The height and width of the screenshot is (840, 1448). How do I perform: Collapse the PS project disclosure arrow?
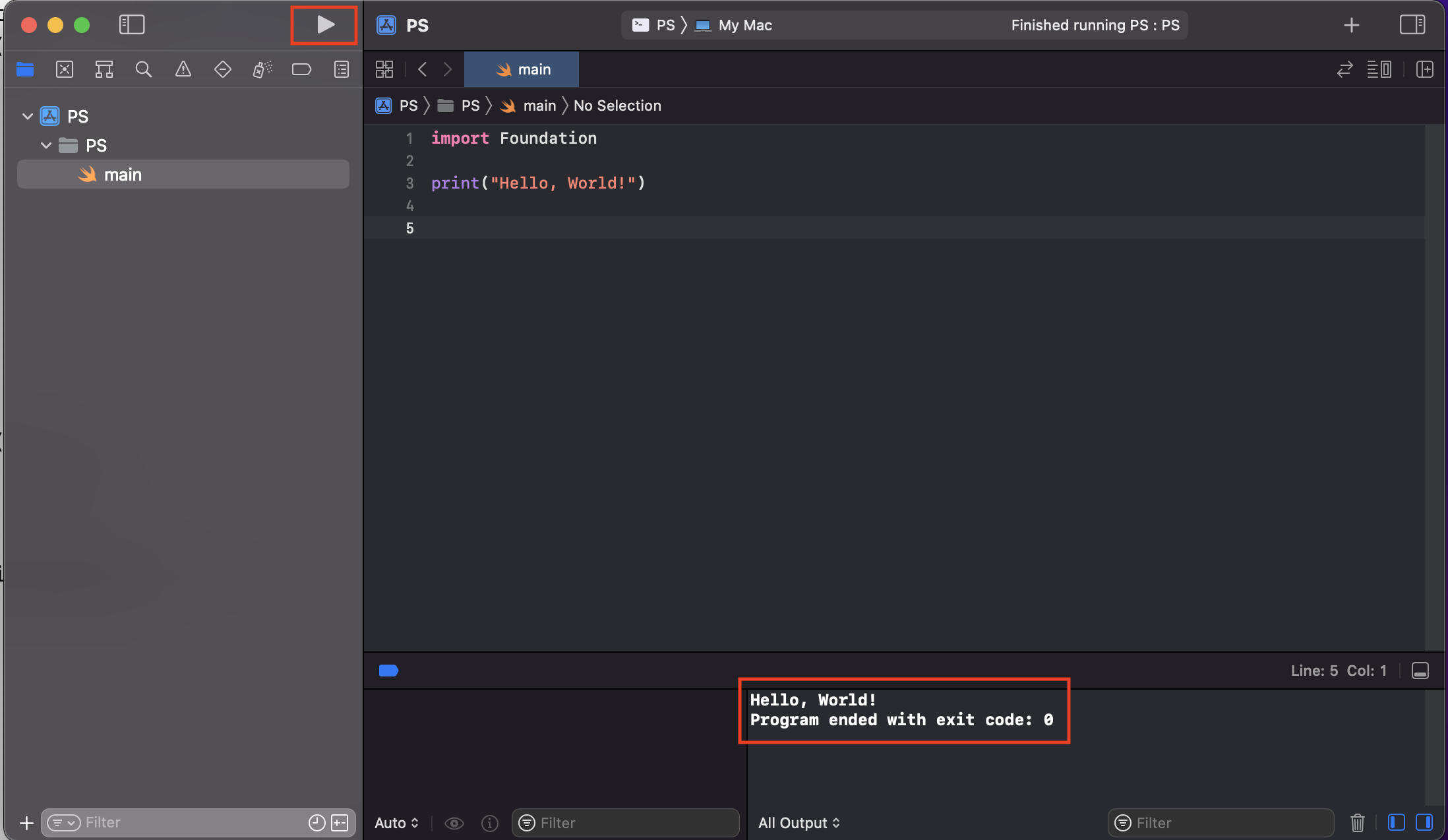28,117
